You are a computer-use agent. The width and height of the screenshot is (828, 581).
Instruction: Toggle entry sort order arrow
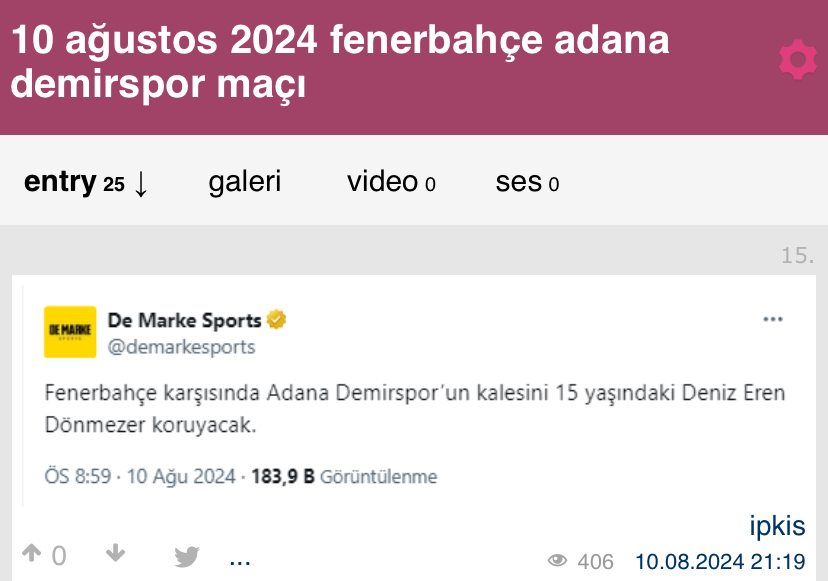coord(140,183)
